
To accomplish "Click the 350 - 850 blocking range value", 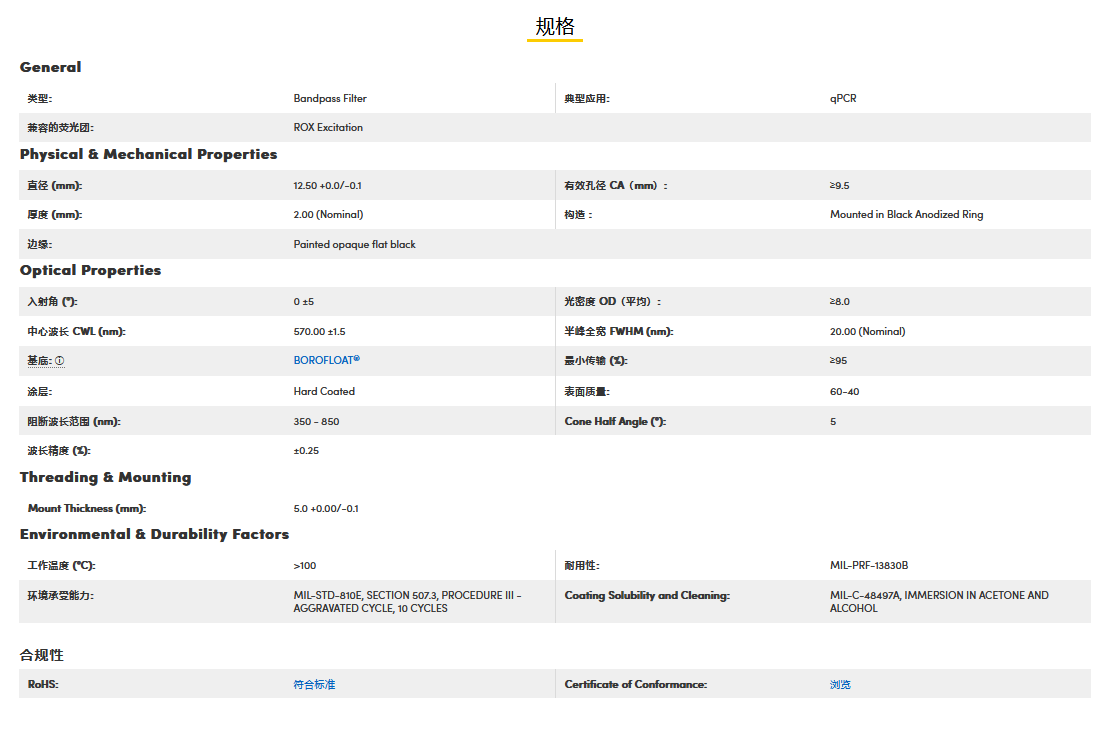I will point(316,422).
